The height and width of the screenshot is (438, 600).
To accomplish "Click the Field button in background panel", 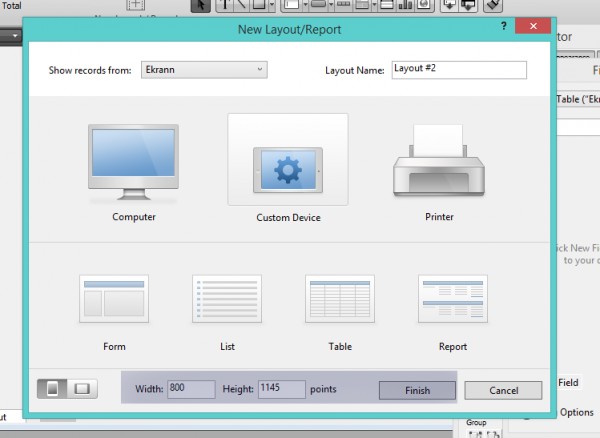I will (x=568, y=382).
